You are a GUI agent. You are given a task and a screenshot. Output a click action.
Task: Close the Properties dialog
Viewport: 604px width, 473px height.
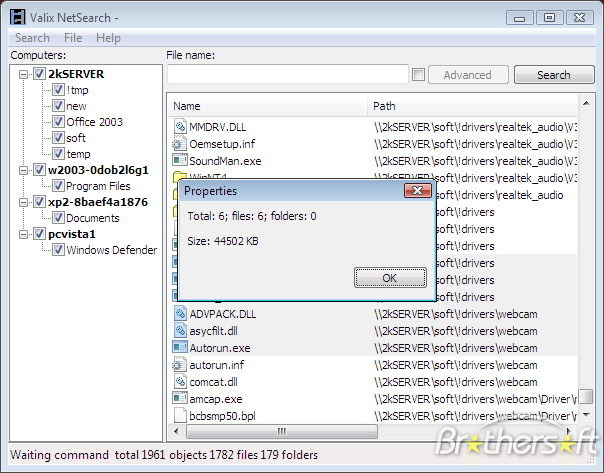click(418, 190)
